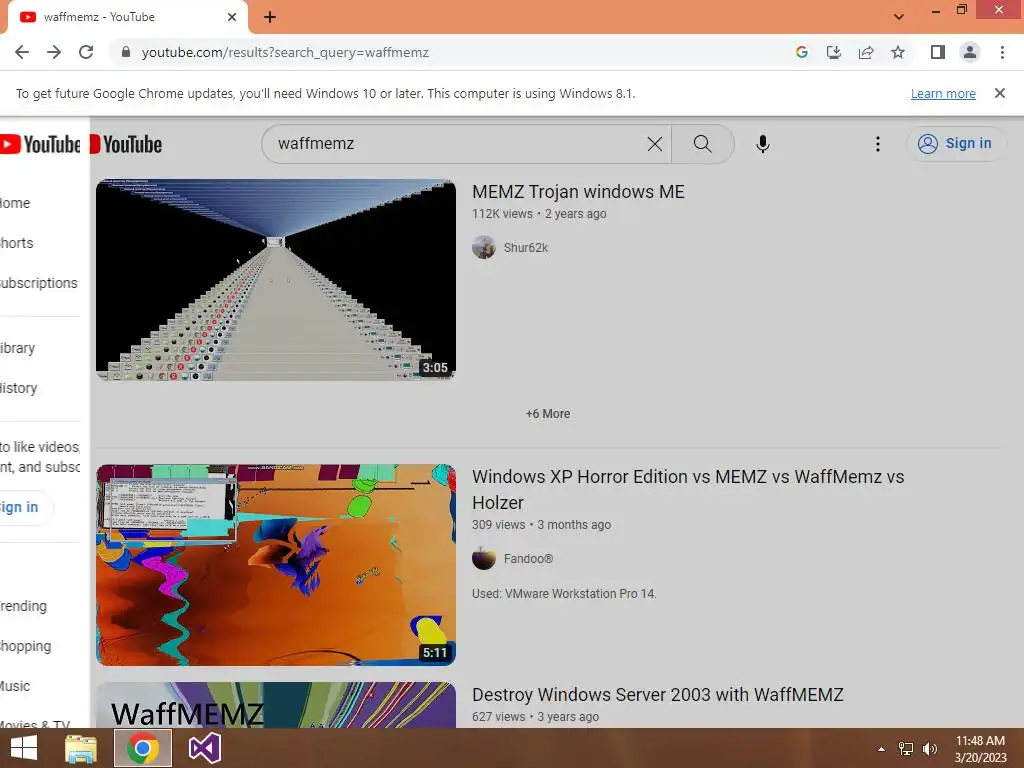Screen dimensions: 1024x768
Task: Play the MEMZ Trojan windows ME thumbnail
Action: tap(276, 280)
